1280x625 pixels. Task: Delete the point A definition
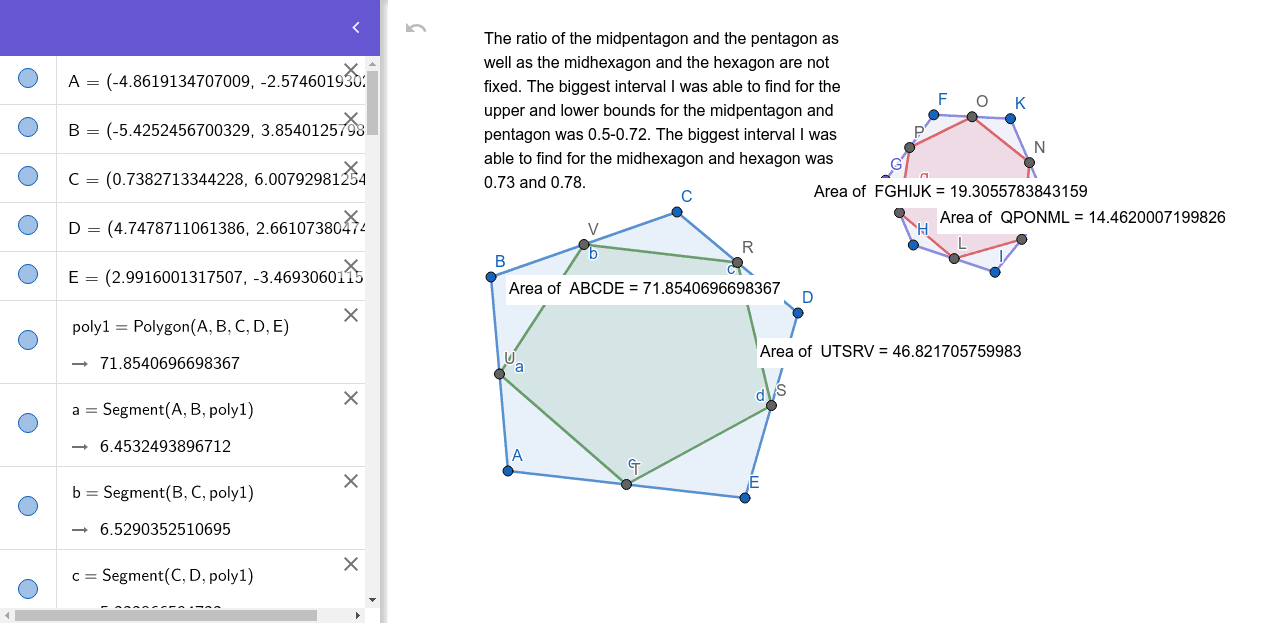350,72
